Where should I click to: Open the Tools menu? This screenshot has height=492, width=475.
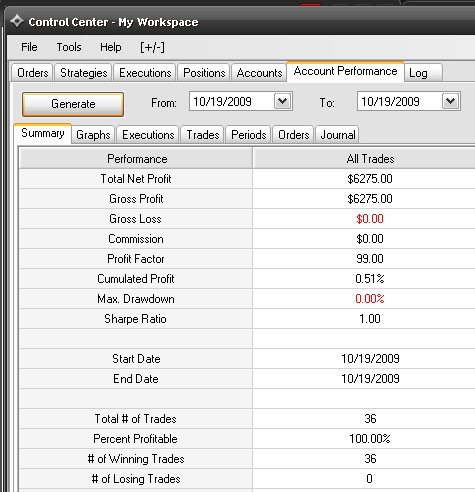(x=69, y=47)
